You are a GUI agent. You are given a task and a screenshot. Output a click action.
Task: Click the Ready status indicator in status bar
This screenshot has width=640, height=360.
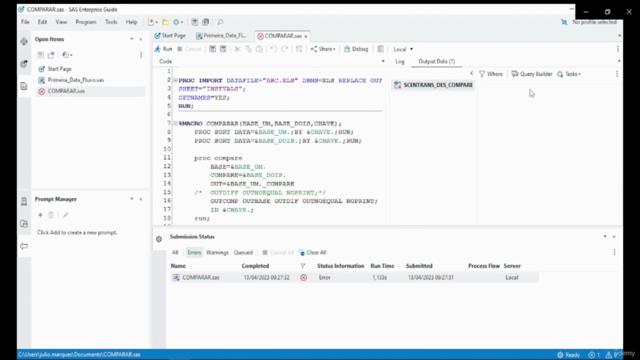click(x=569, y=355)
